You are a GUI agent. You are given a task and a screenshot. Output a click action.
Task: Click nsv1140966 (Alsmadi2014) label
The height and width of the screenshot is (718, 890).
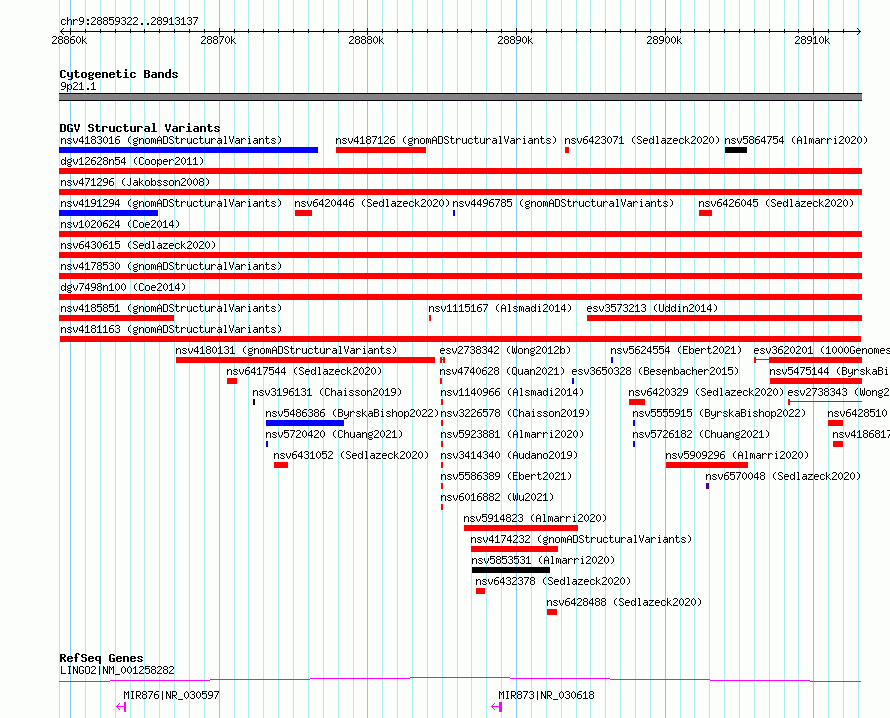[x=512, y=392]
